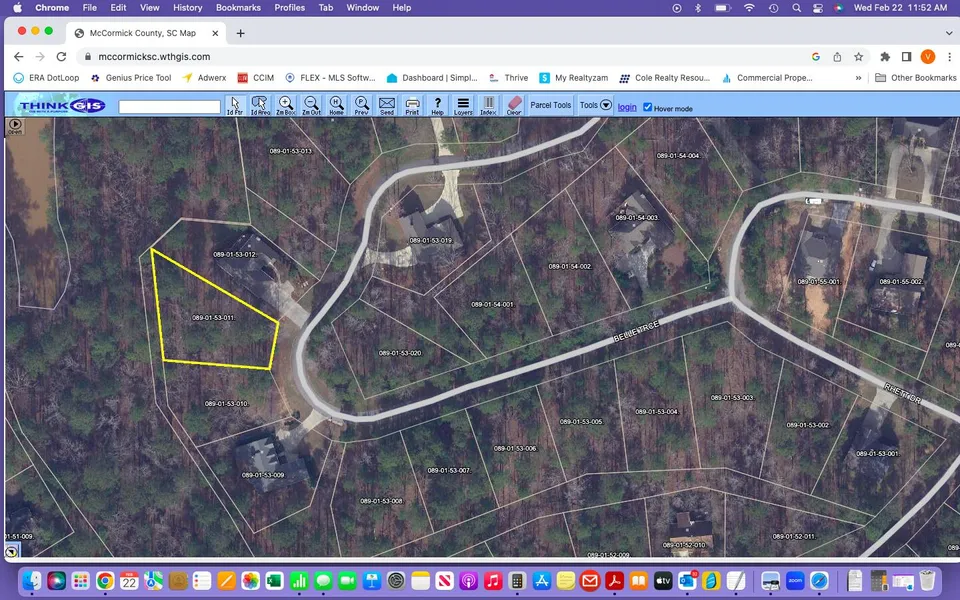
Task: Open the Layers panel
Action: click(463, 105)
